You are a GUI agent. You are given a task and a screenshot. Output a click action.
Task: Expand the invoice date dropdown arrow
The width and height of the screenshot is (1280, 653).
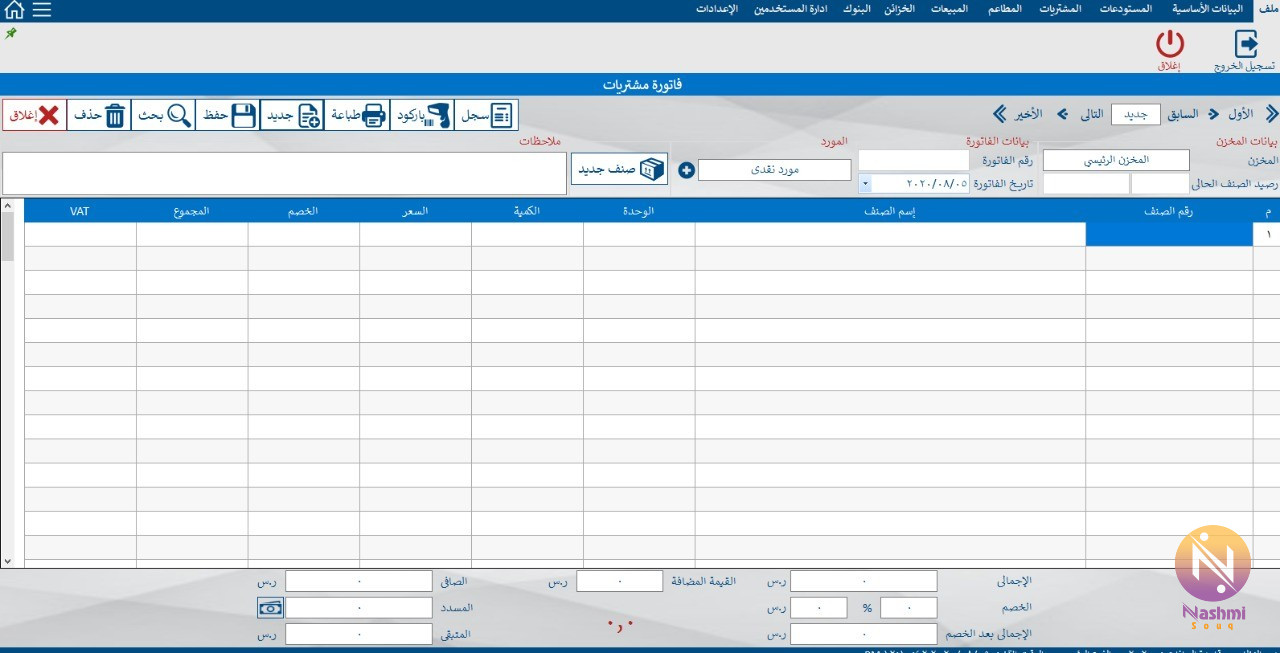pyautogui.click(x=864, y=184)
